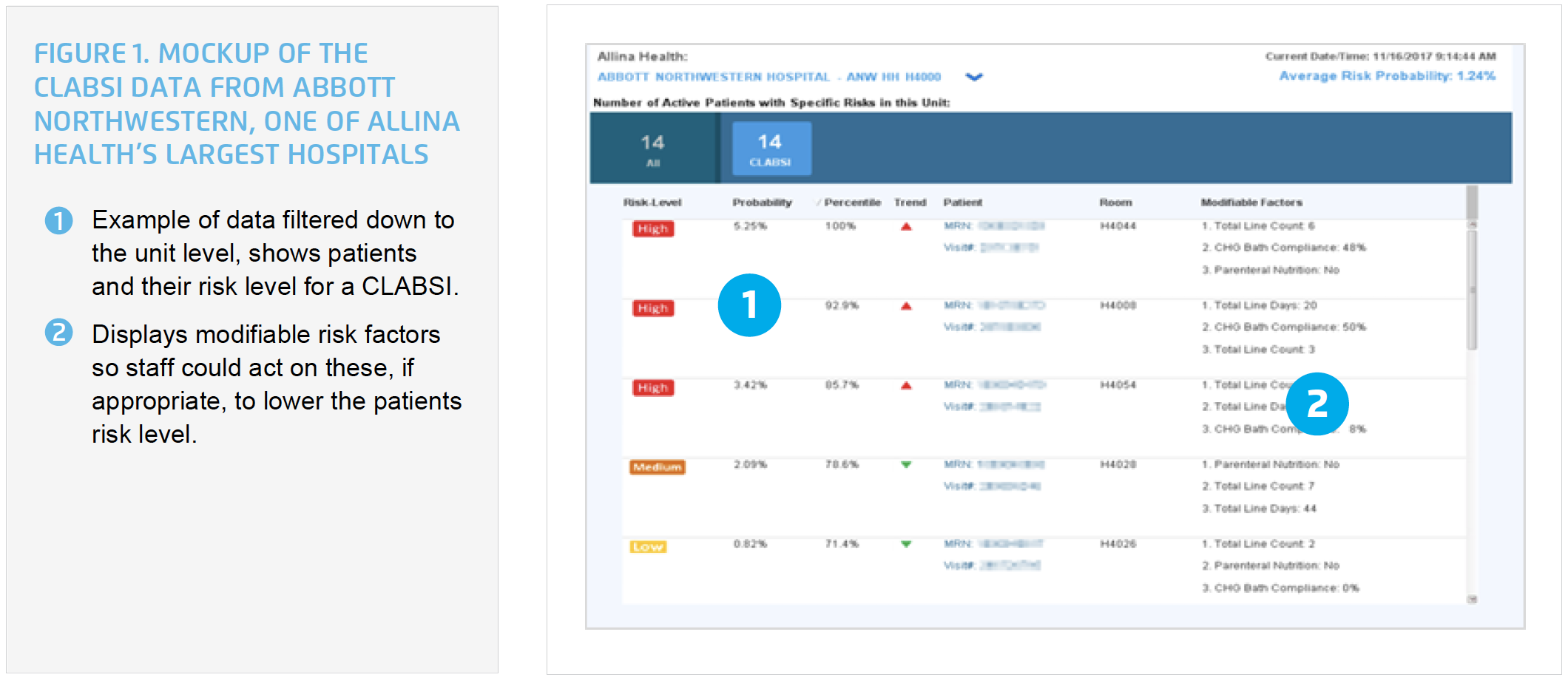The width and height of the screenshot is (1568, 680).
Task: Open the Visit# link for room H4026
Action: pos(992,565)
